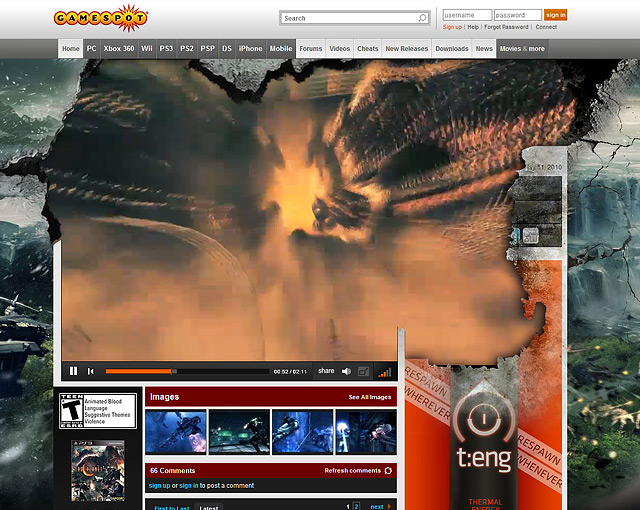Go to the Forums section

pyautogui.click(x=311, y=49)
